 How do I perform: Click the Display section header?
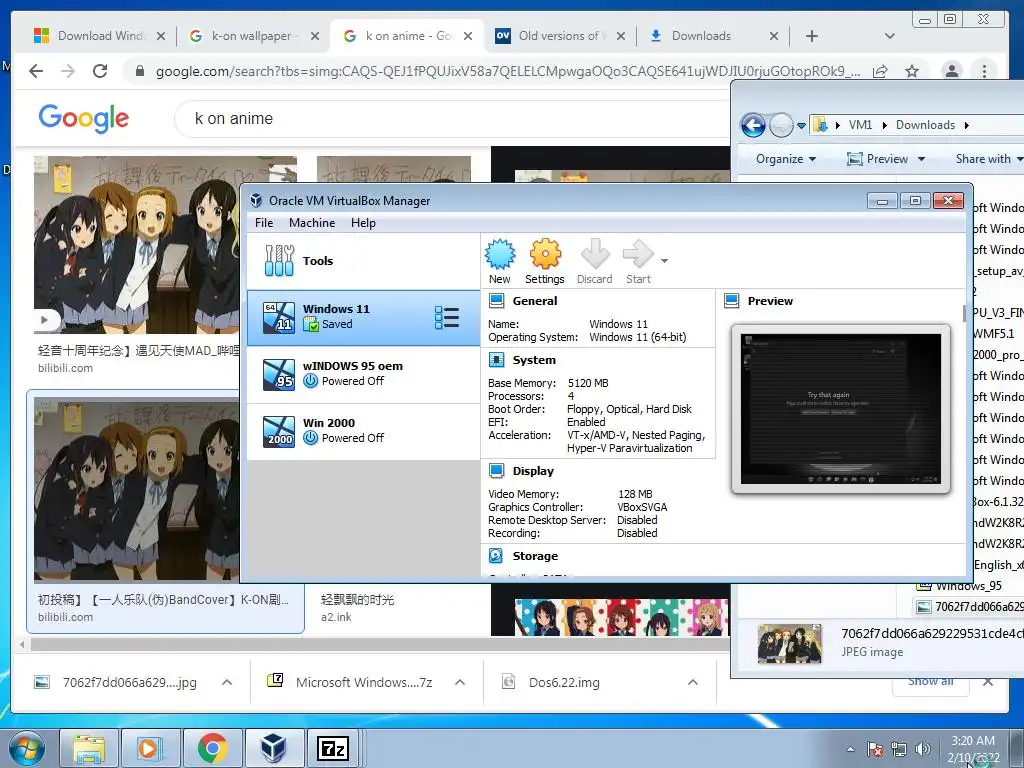pyautogui.click(x=533, y=471)
